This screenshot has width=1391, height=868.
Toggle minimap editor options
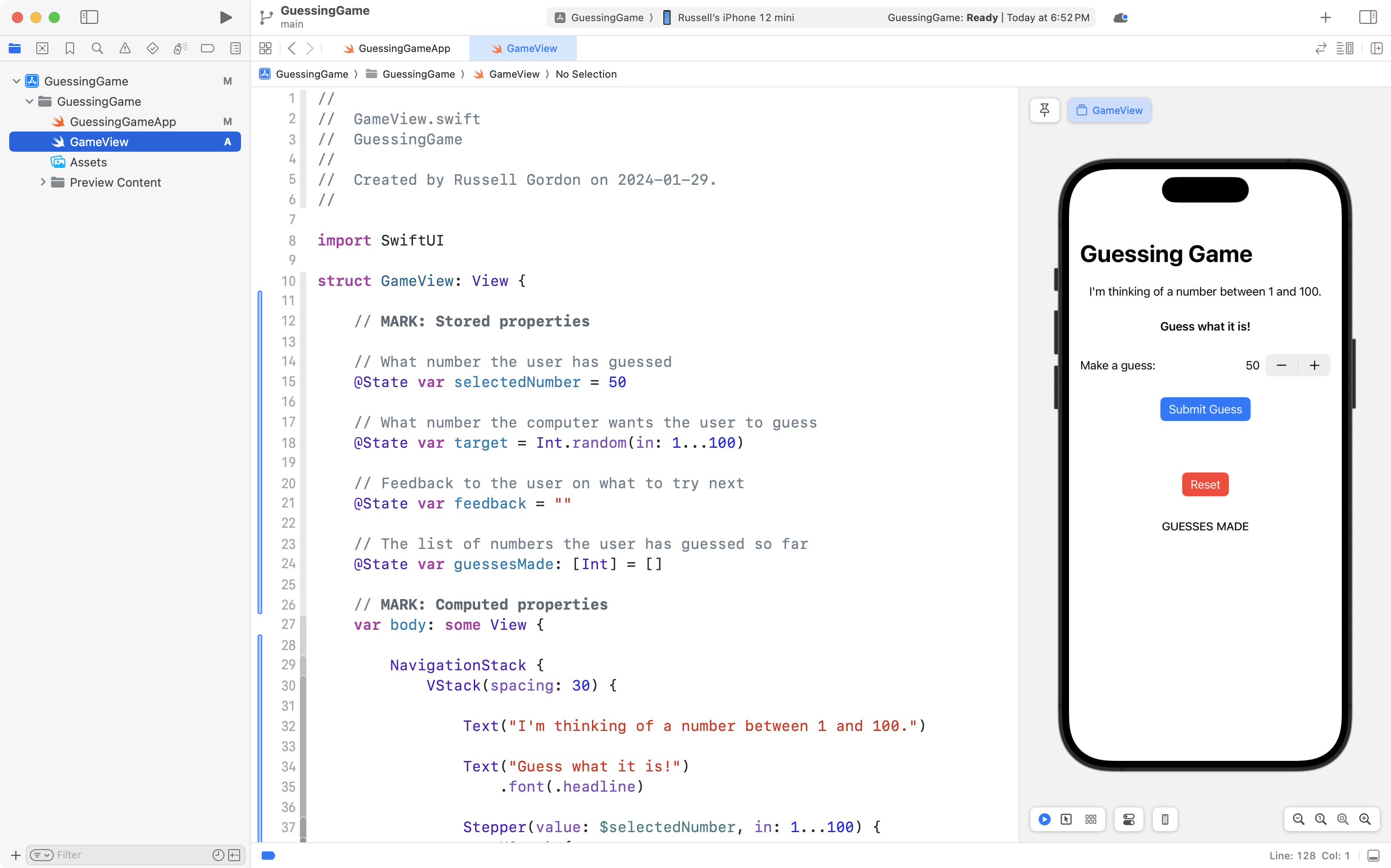point(1346,48)
